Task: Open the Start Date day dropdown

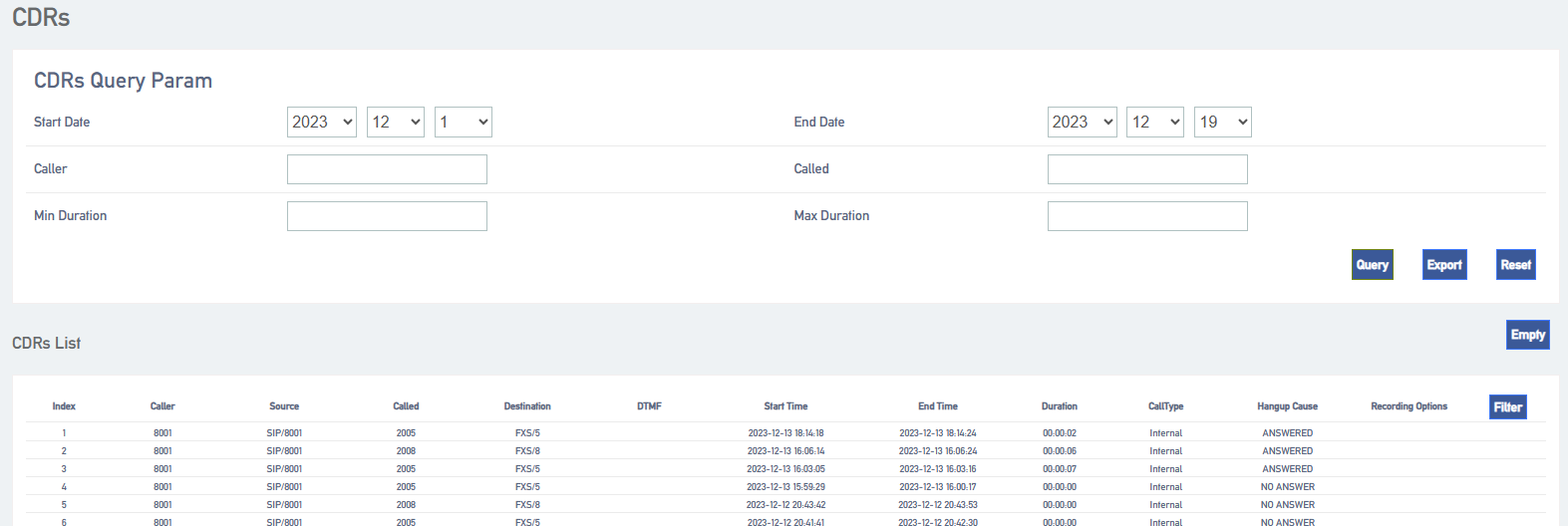Action: coord(464,122)
